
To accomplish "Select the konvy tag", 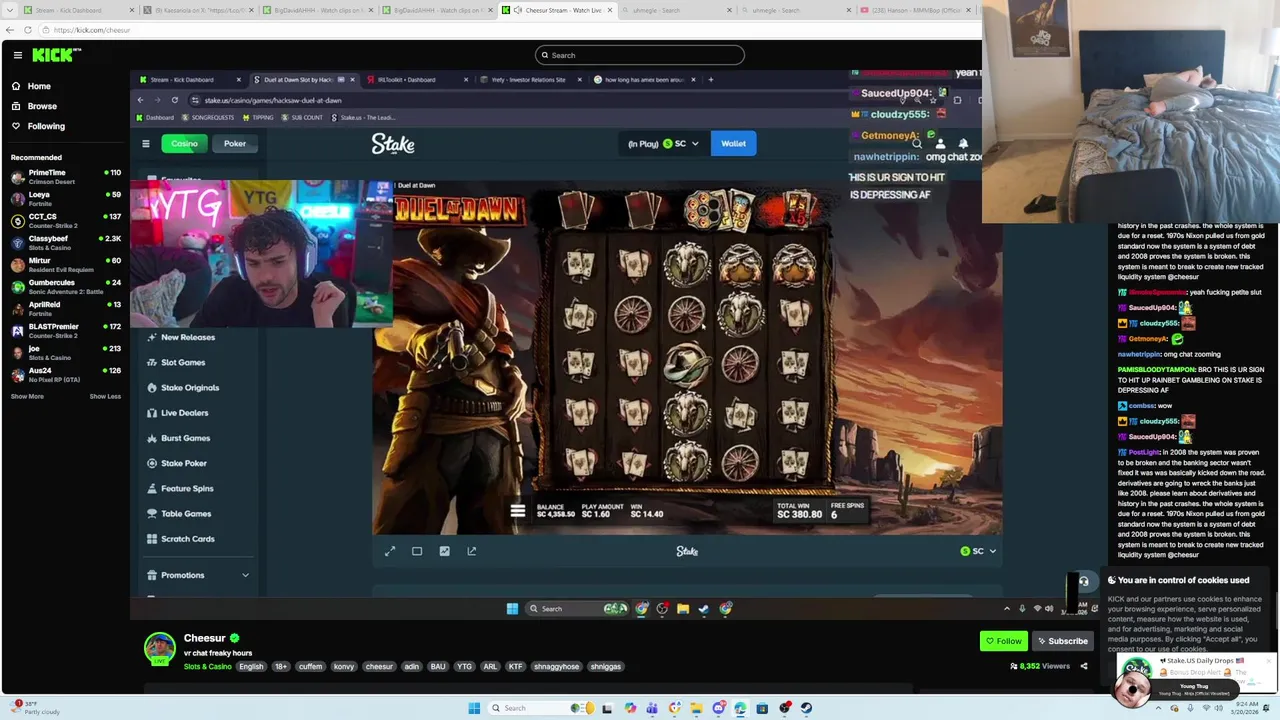I will click(344, 666).
